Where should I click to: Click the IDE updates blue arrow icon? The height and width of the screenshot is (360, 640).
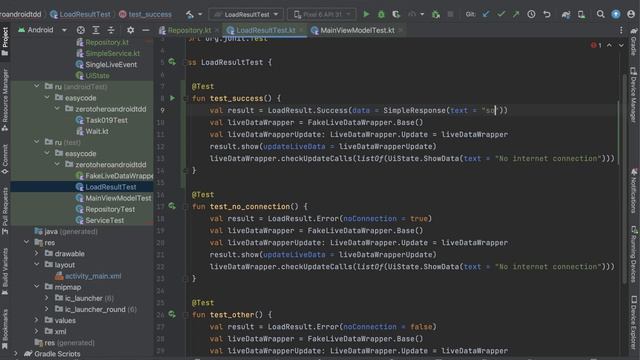point(616,14)
